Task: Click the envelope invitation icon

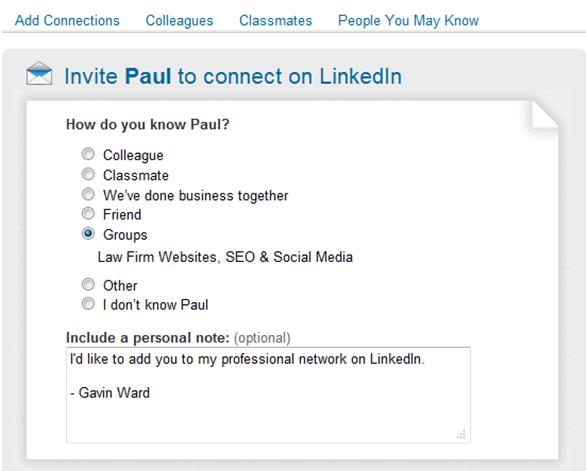Action: pos(39,74)
